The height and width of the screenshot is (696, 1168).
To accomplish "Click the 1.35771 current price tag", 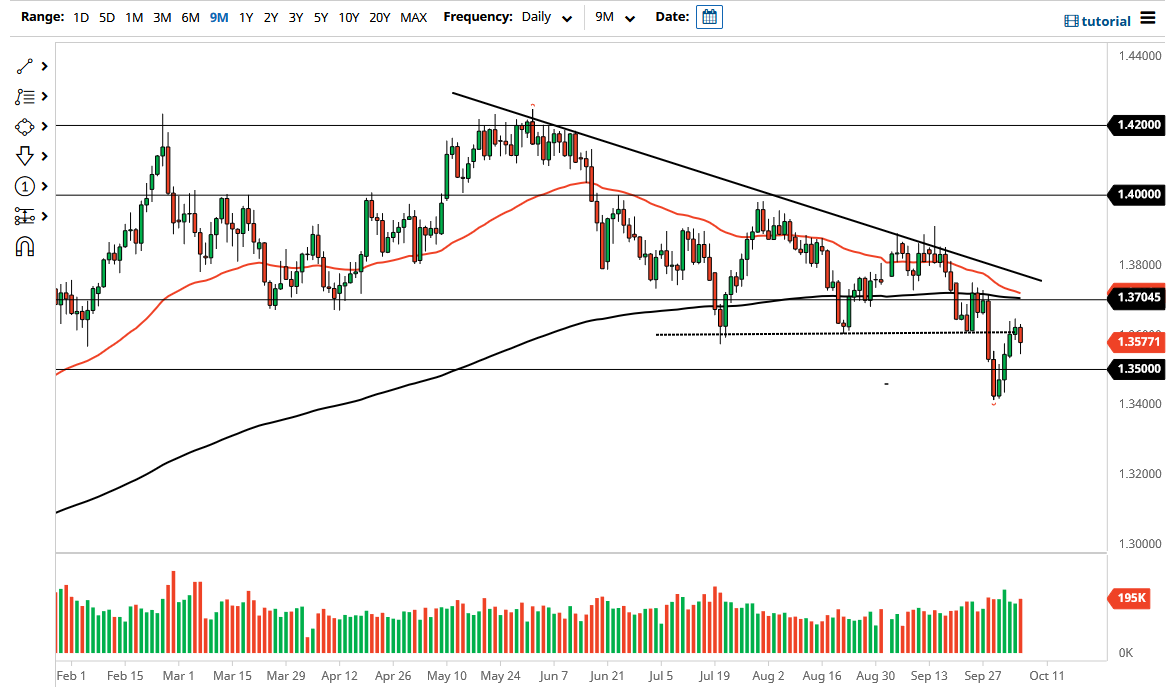I will 1136,342.
